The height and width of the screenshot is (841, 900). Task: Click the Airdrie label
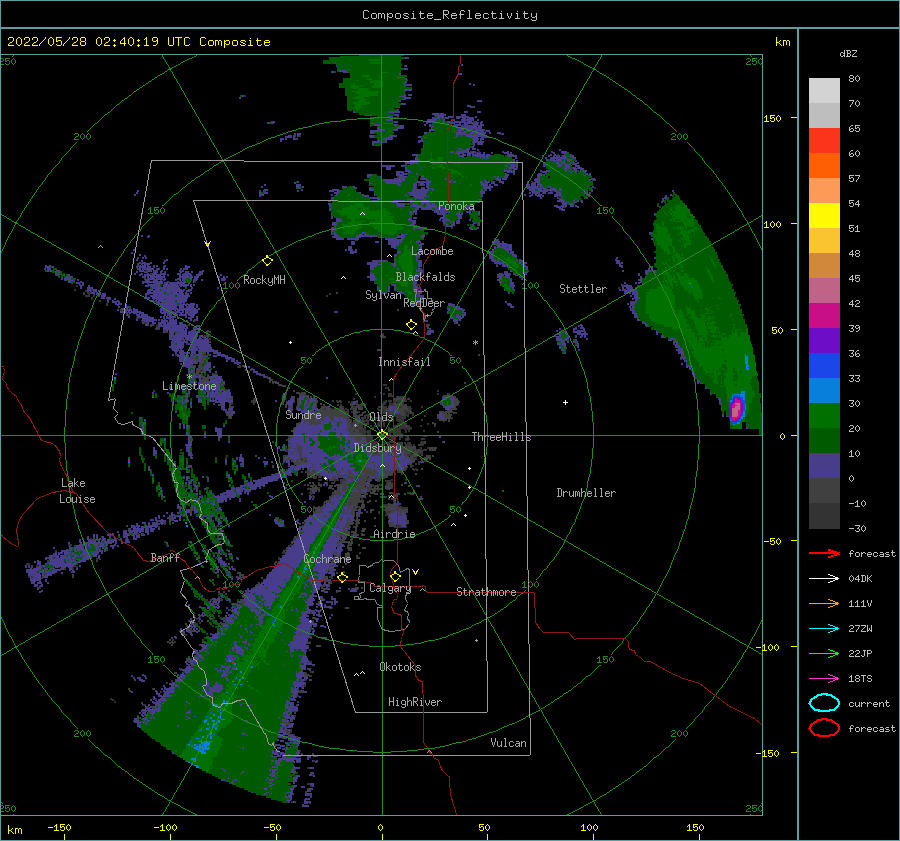(394, 534)
